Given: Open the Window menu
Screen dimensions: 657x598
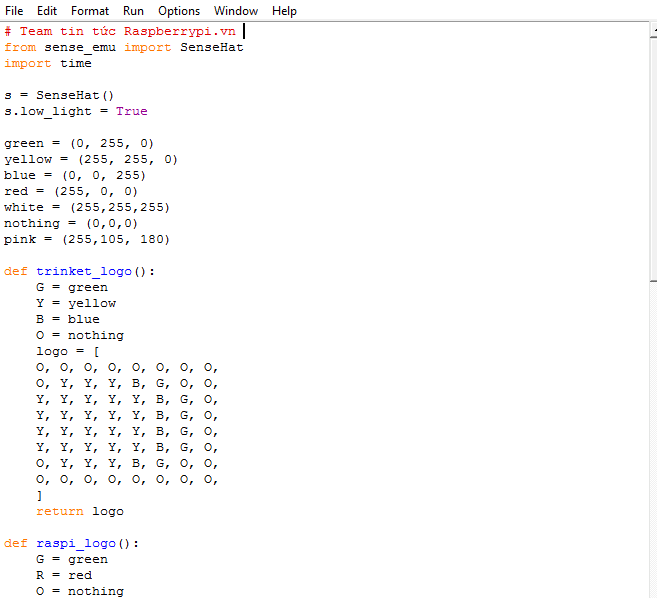Looking at the screenshot, I should 236,11.
